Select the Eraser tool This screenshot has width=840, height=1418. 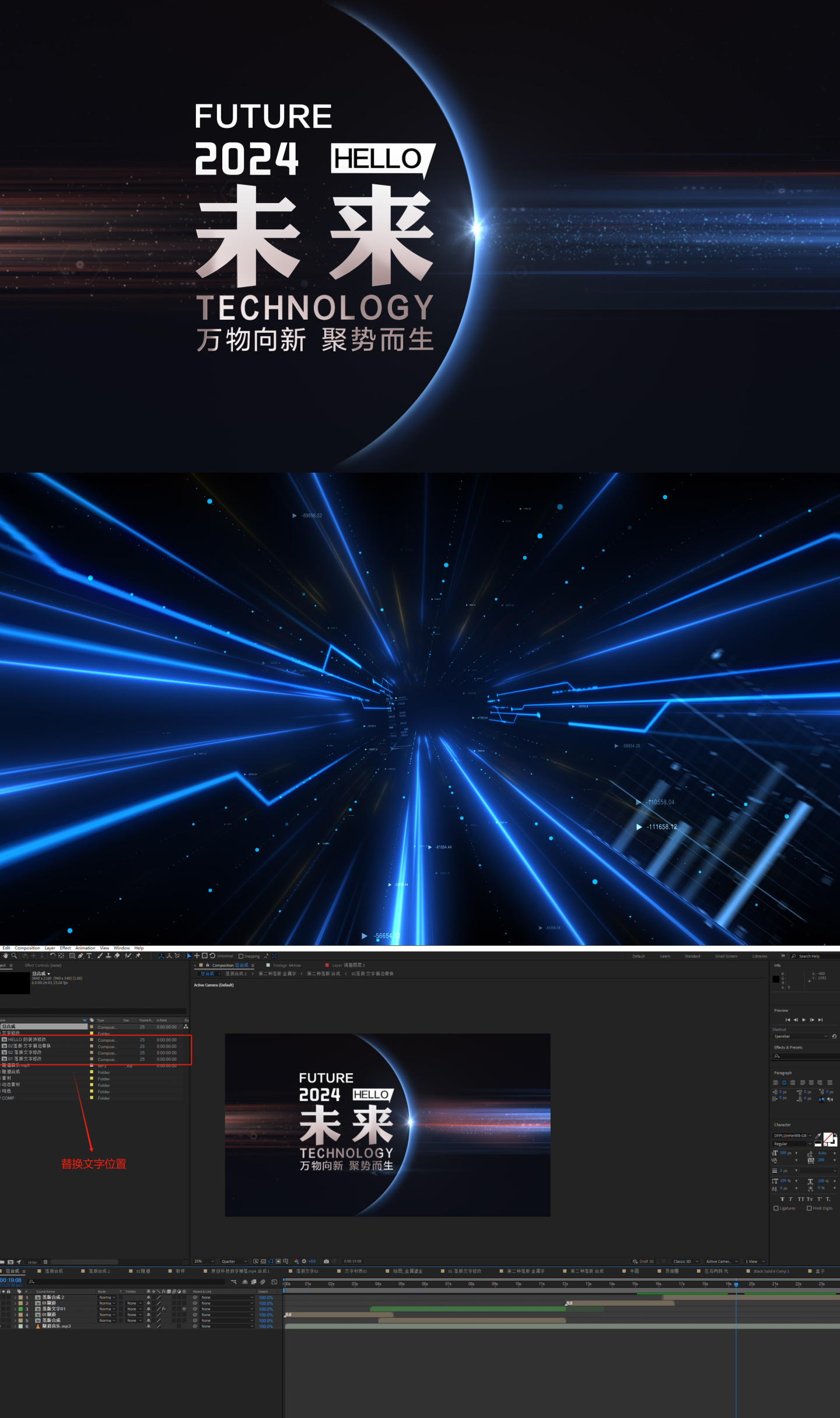pos(117,956)
